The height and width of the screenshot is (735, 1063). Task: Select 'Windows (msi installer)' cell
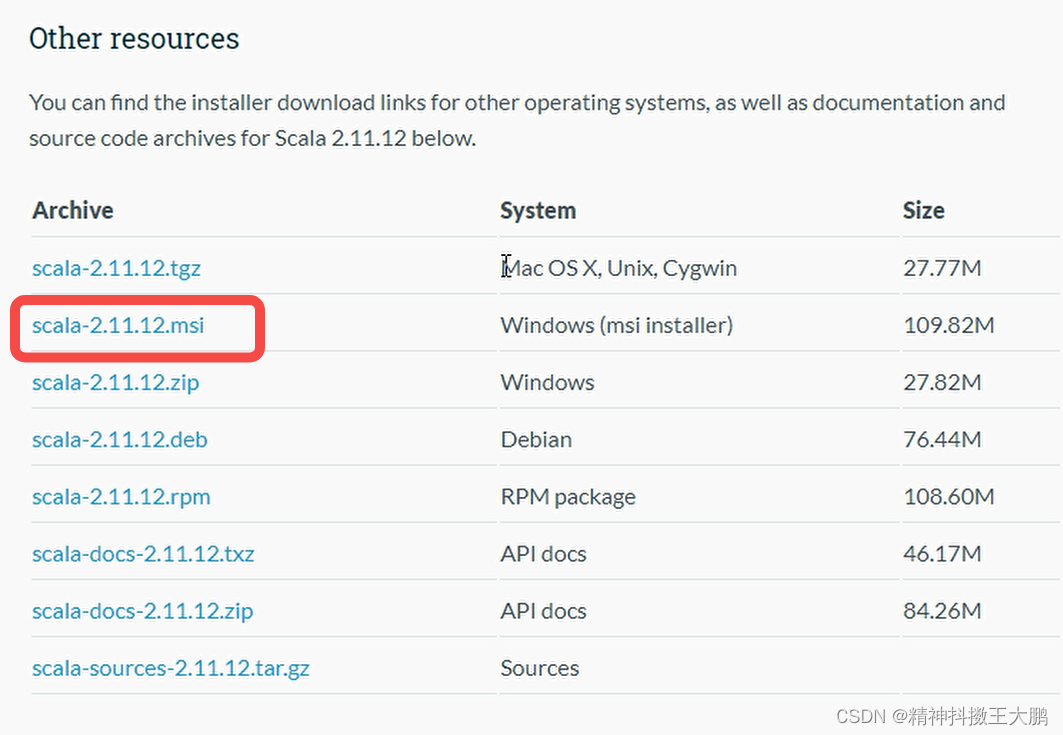pos(617,325)
